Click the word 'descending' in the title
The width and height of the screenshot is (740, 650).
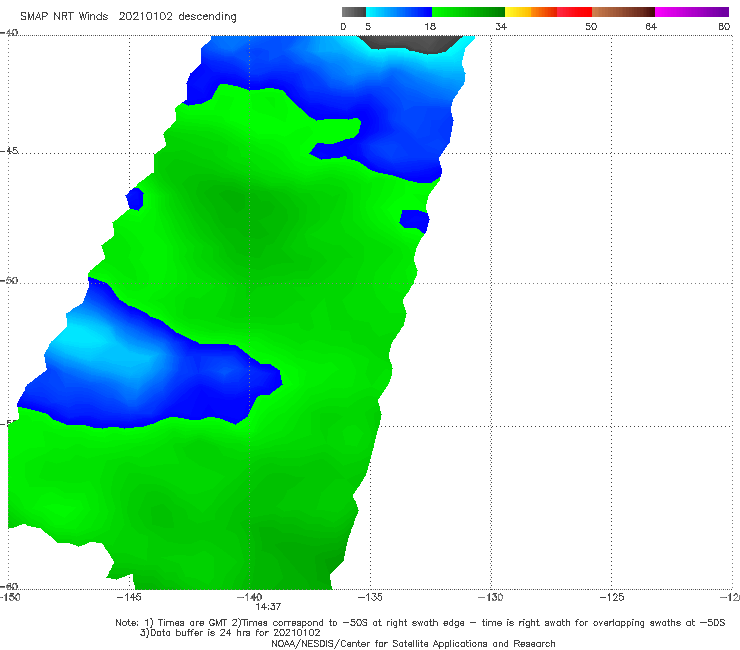208,17
